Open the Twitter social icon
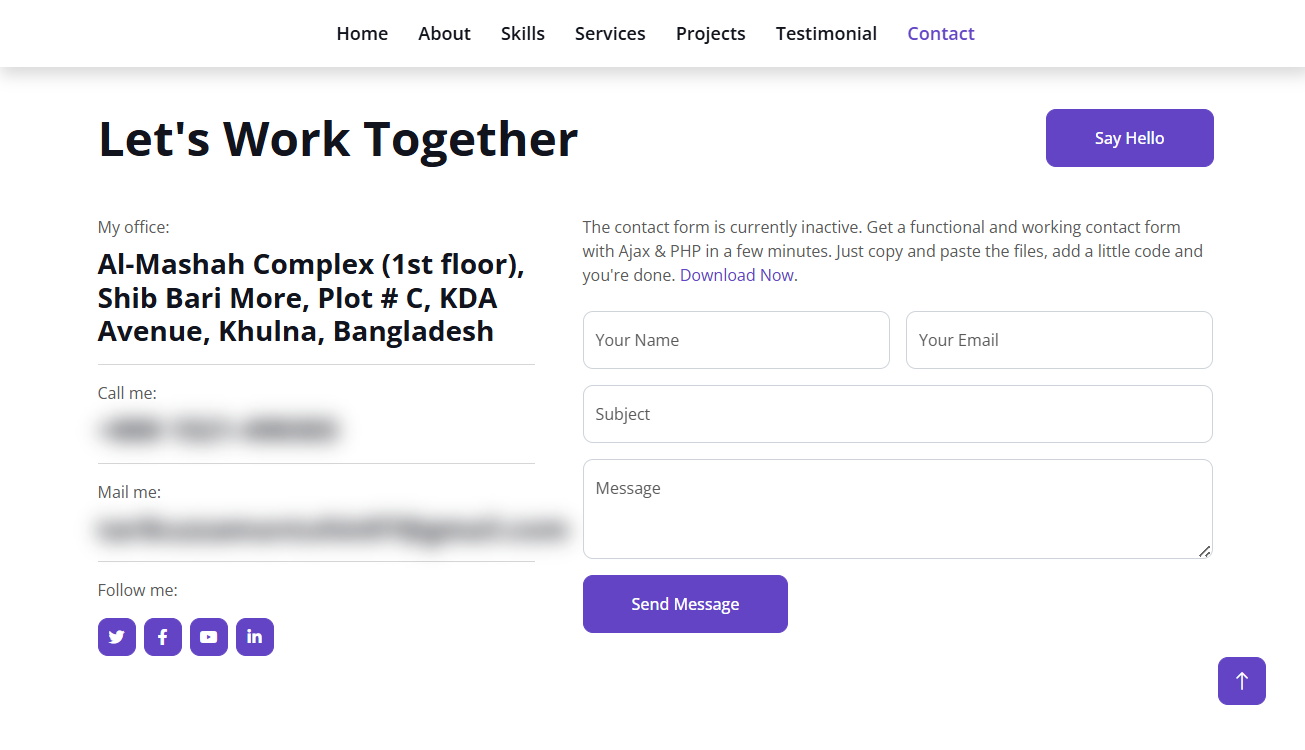The image size is (1305, 750). (x=117, y=637)
